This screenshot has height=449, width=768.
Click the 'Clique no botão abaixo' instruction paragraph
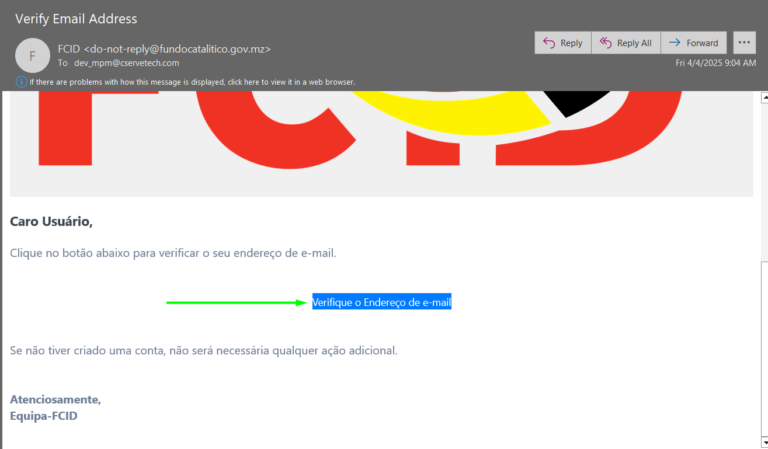173,253
